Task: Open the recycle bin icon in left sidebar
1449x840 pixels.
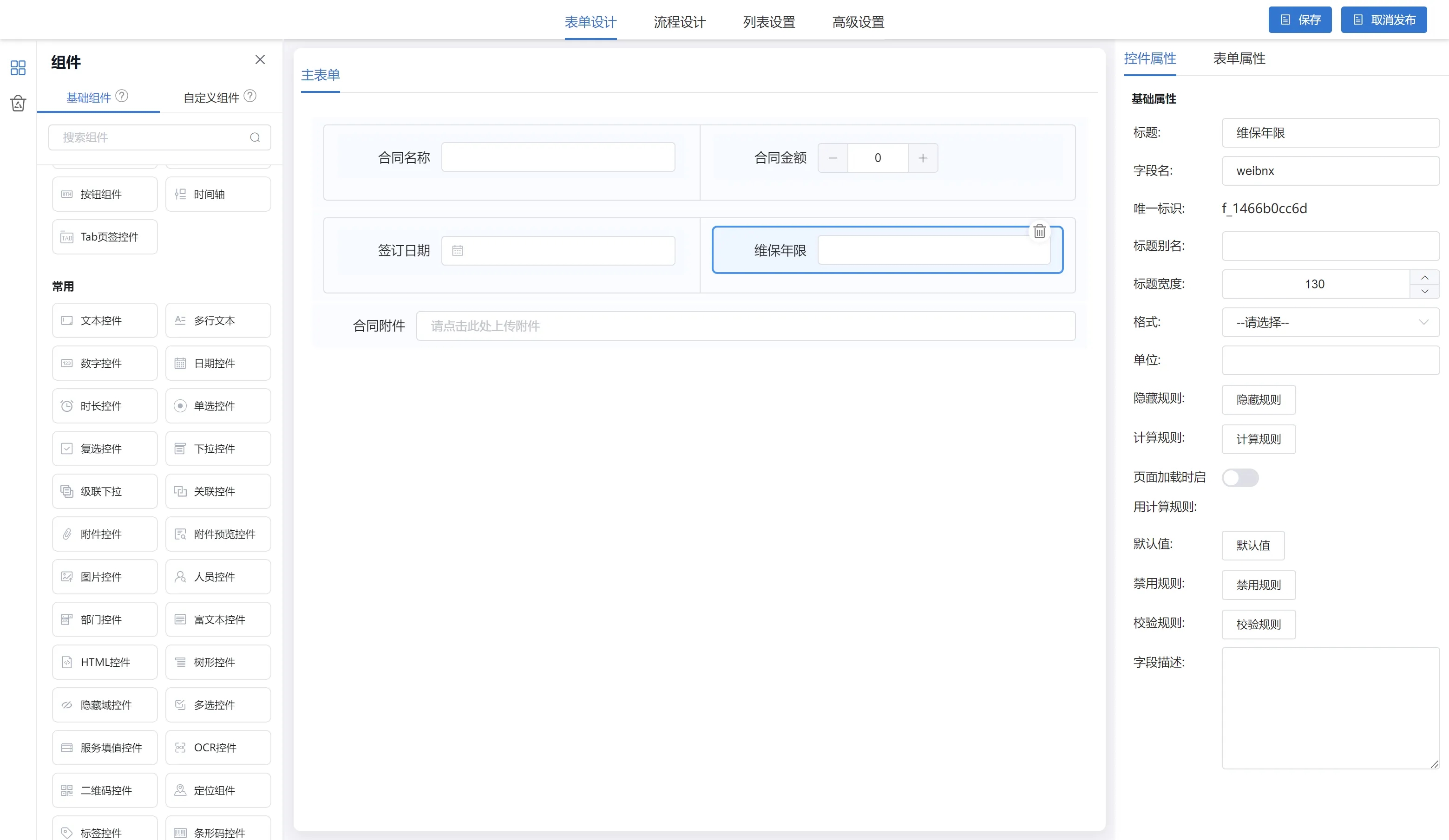Action: pos(18,104)
